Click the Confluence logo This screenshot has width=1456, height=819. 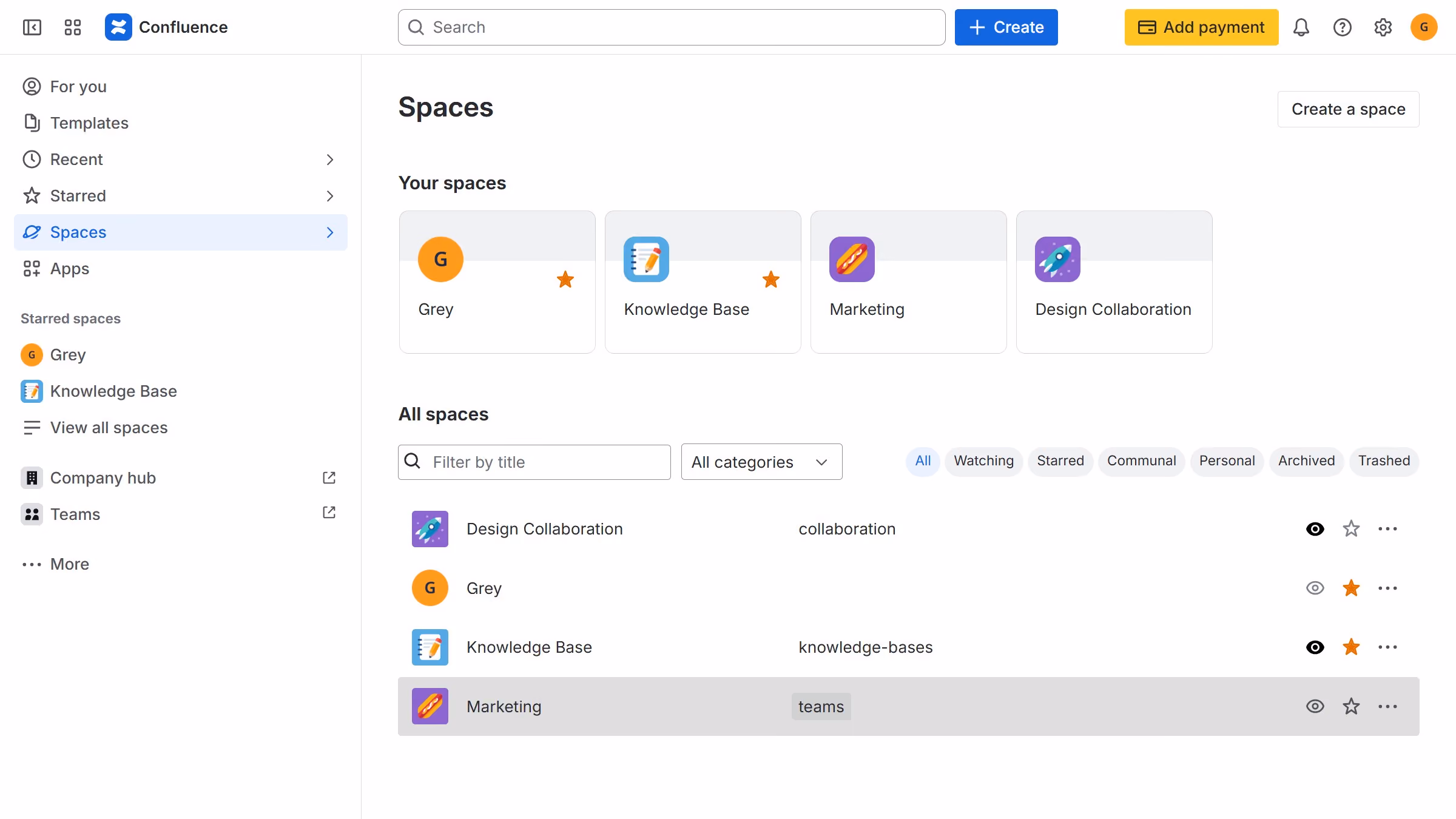point(166,27)
